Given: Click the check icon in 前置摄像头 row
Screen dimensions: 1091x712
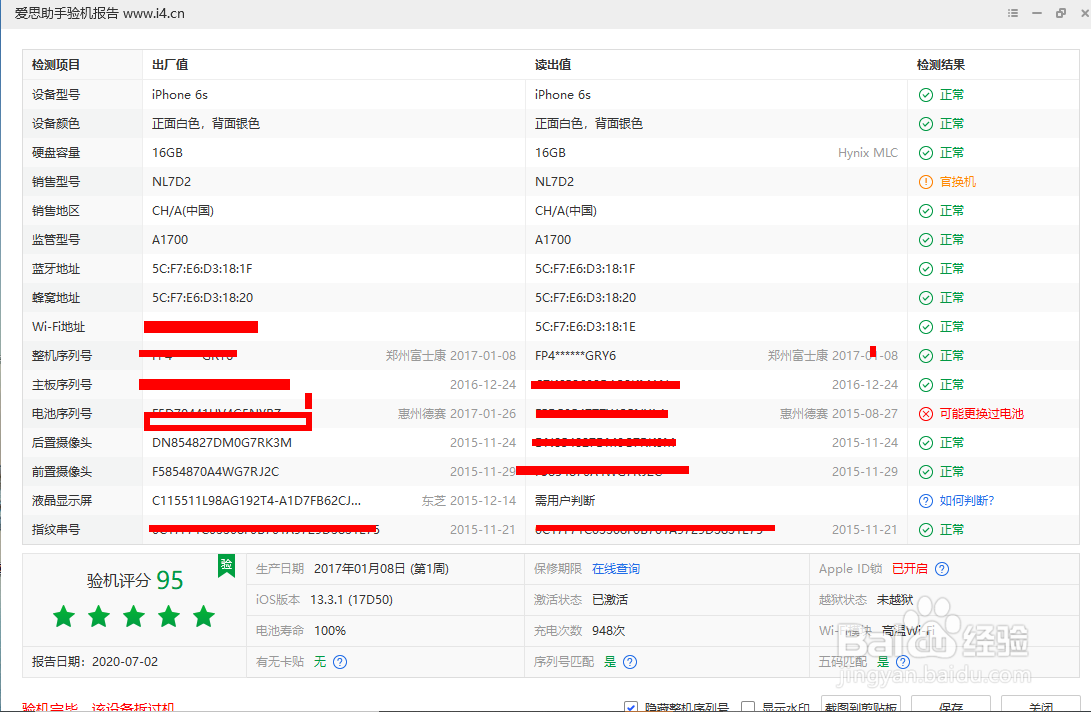Looking at the screenshot, I should [925, 472].
